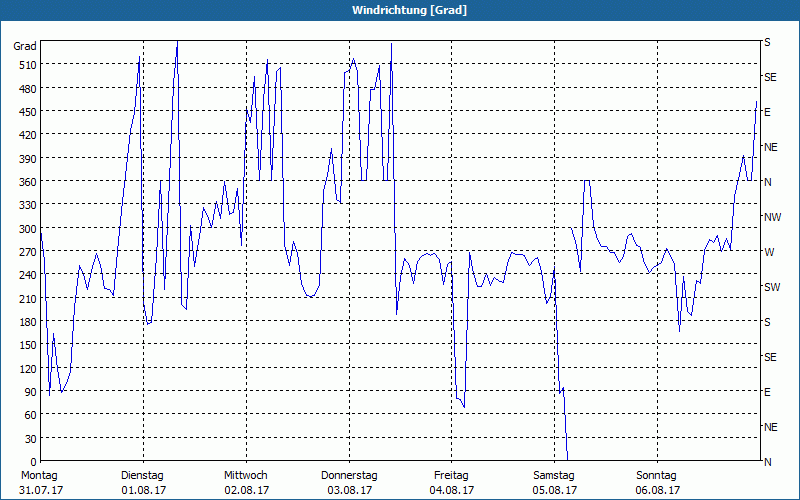This screenshot has height=500, width=800.
Task: Click the 'E' compass label level with 450
Action: pyautogui.click(x=767, y=112)
